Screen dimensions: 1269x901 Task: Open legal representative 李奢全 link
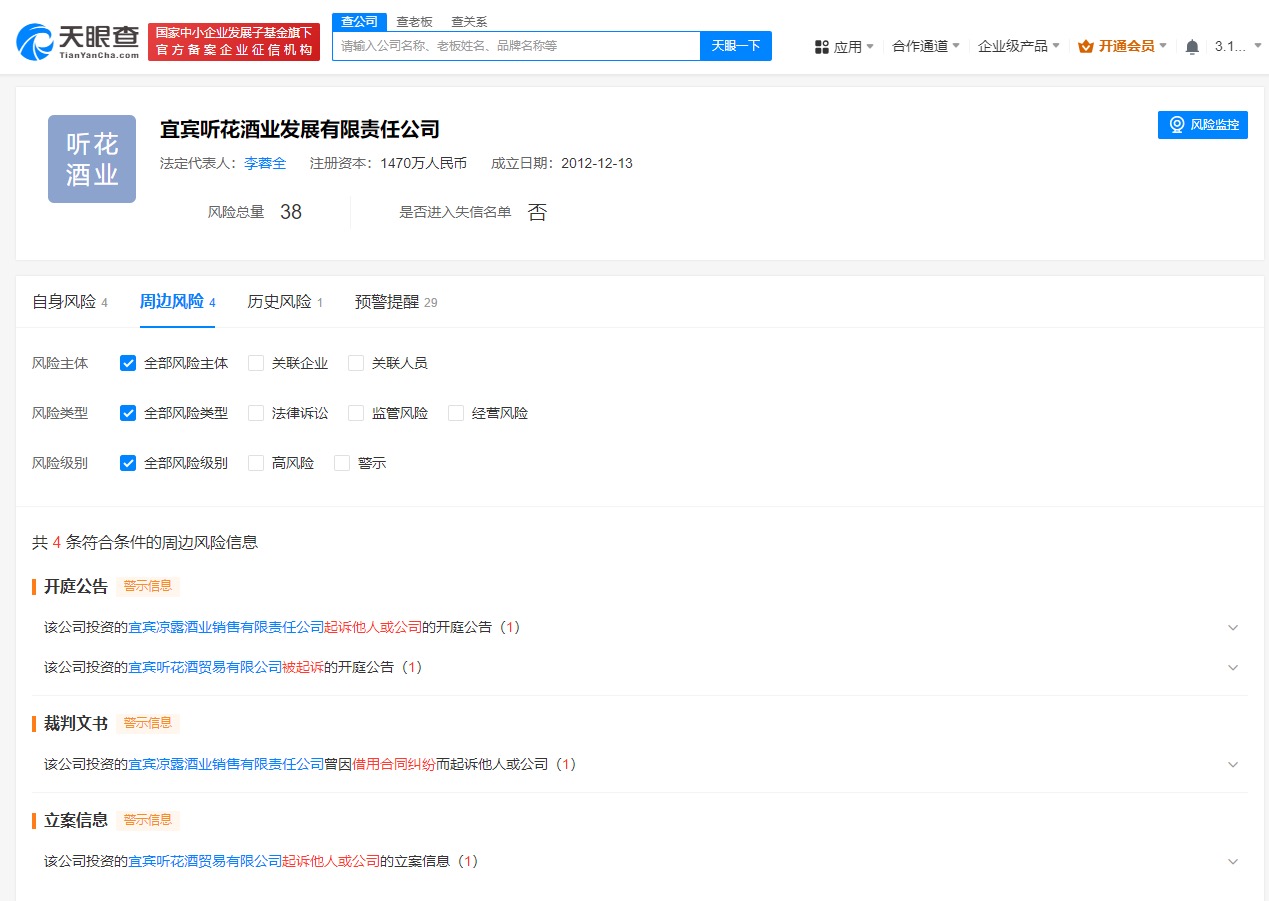coord(265,163)
